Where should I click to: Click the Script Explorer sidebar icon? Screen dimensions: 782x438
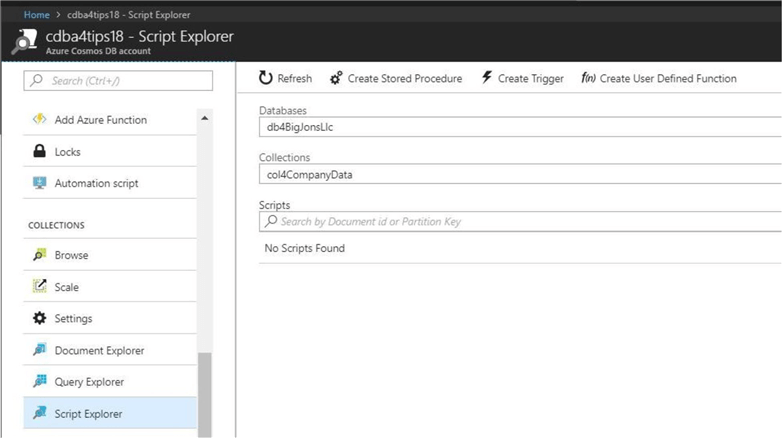pos(39,413)
